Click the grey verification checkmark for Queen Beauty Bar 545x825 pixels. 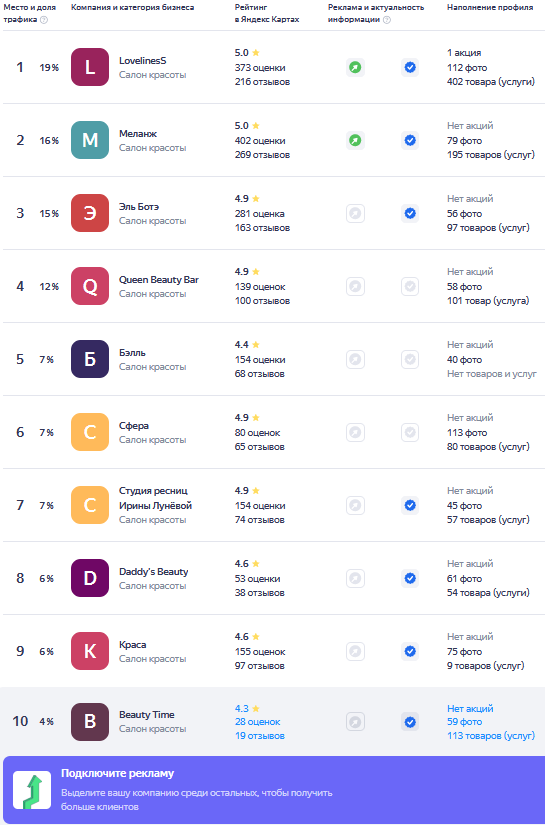(410, 287)
